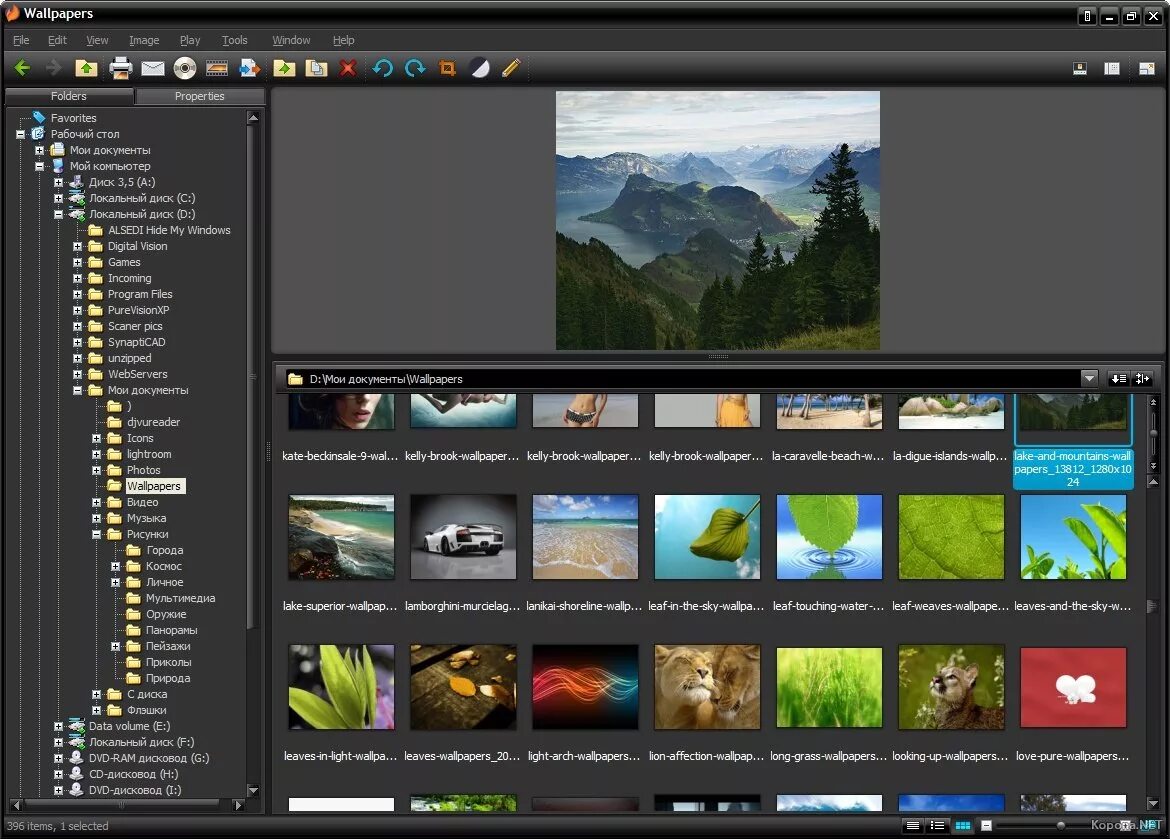Select the love-pure wallpapers thumbnail

[1073, 687]
